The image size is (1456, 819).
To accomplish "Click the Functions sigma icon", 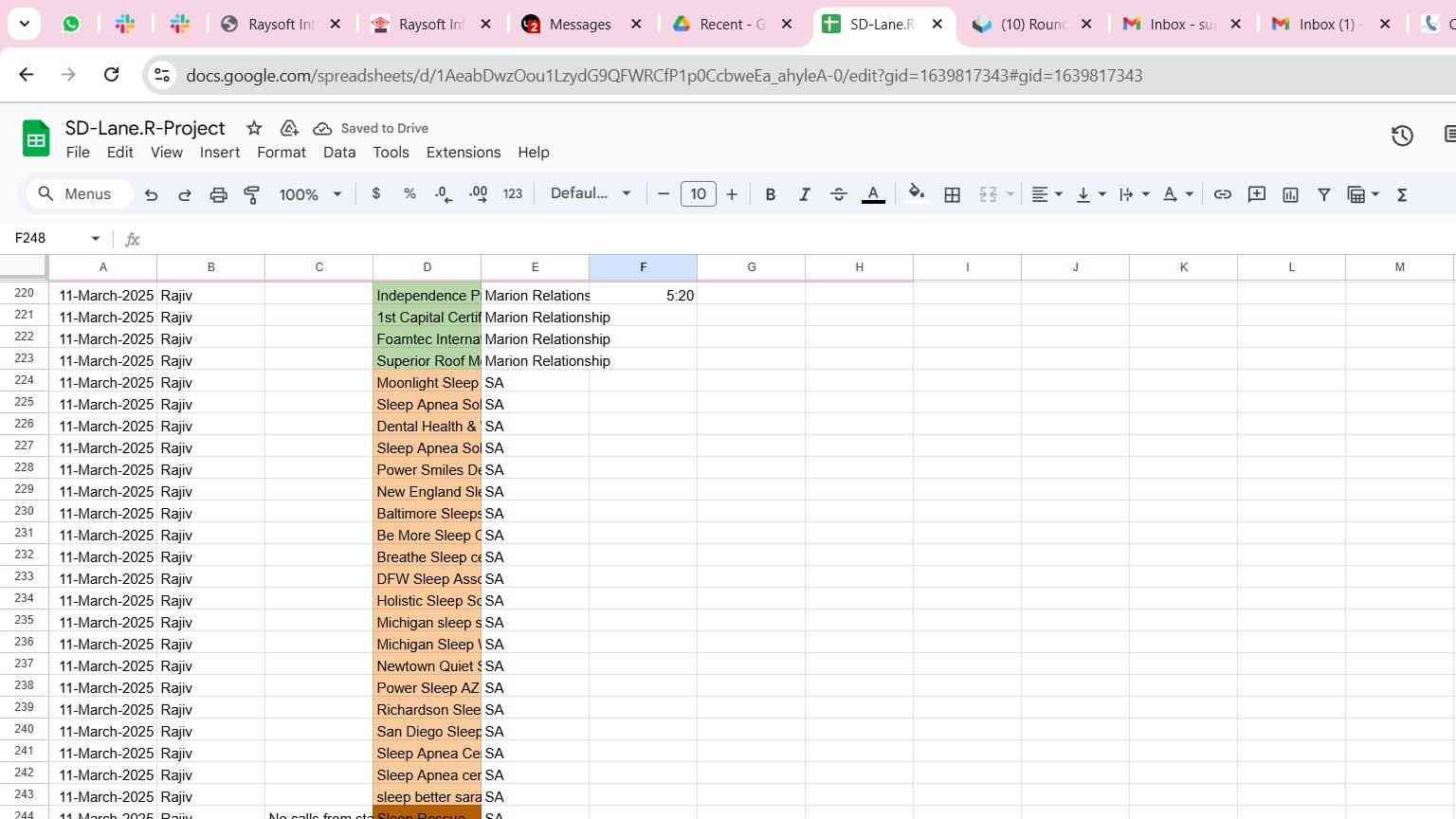I will point(1402,194).
